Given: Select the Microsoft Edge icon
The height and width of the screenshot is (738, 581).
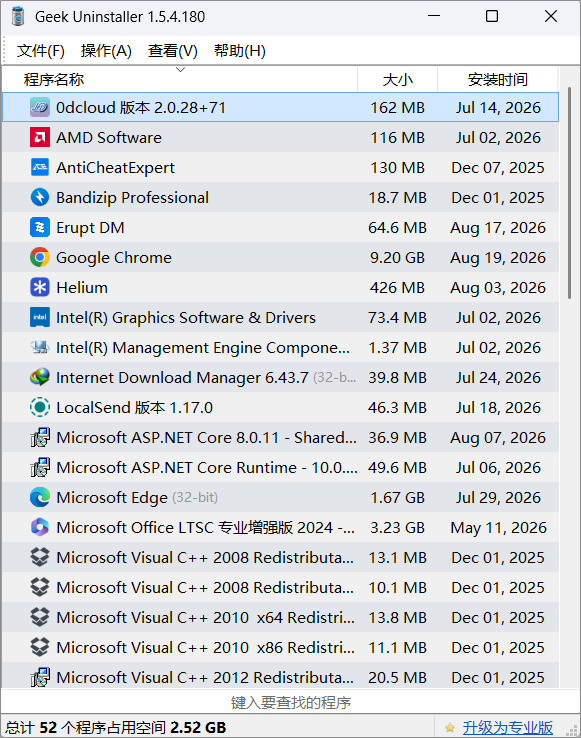Looking at the screenshot, I should [40, 497].
